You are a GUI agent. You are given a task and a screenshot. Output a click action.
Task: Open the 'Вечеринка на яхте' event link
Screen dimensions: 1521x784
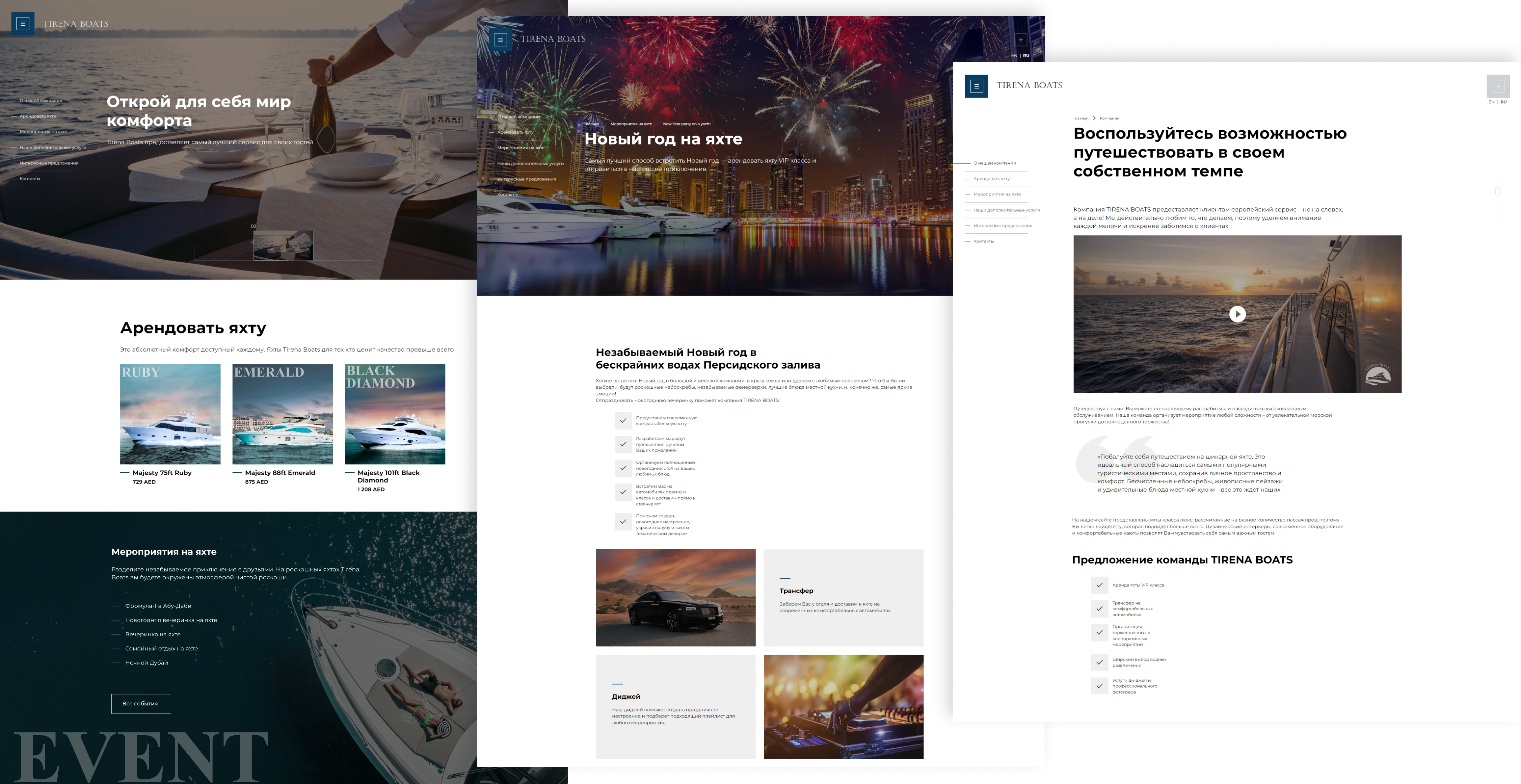click(x=153, y=634)
